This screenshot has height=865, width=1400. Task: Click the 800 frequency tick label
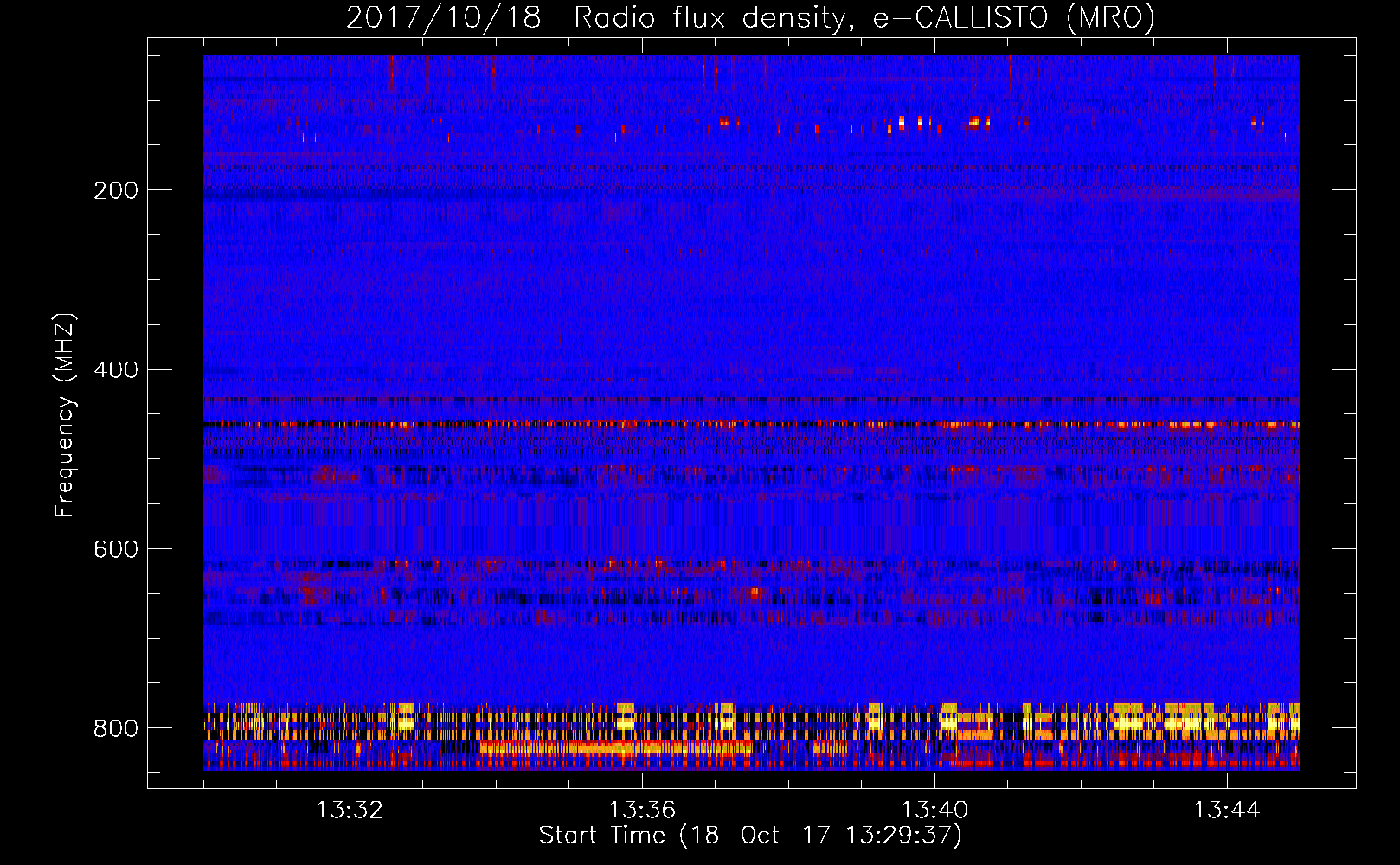point(116,728)
